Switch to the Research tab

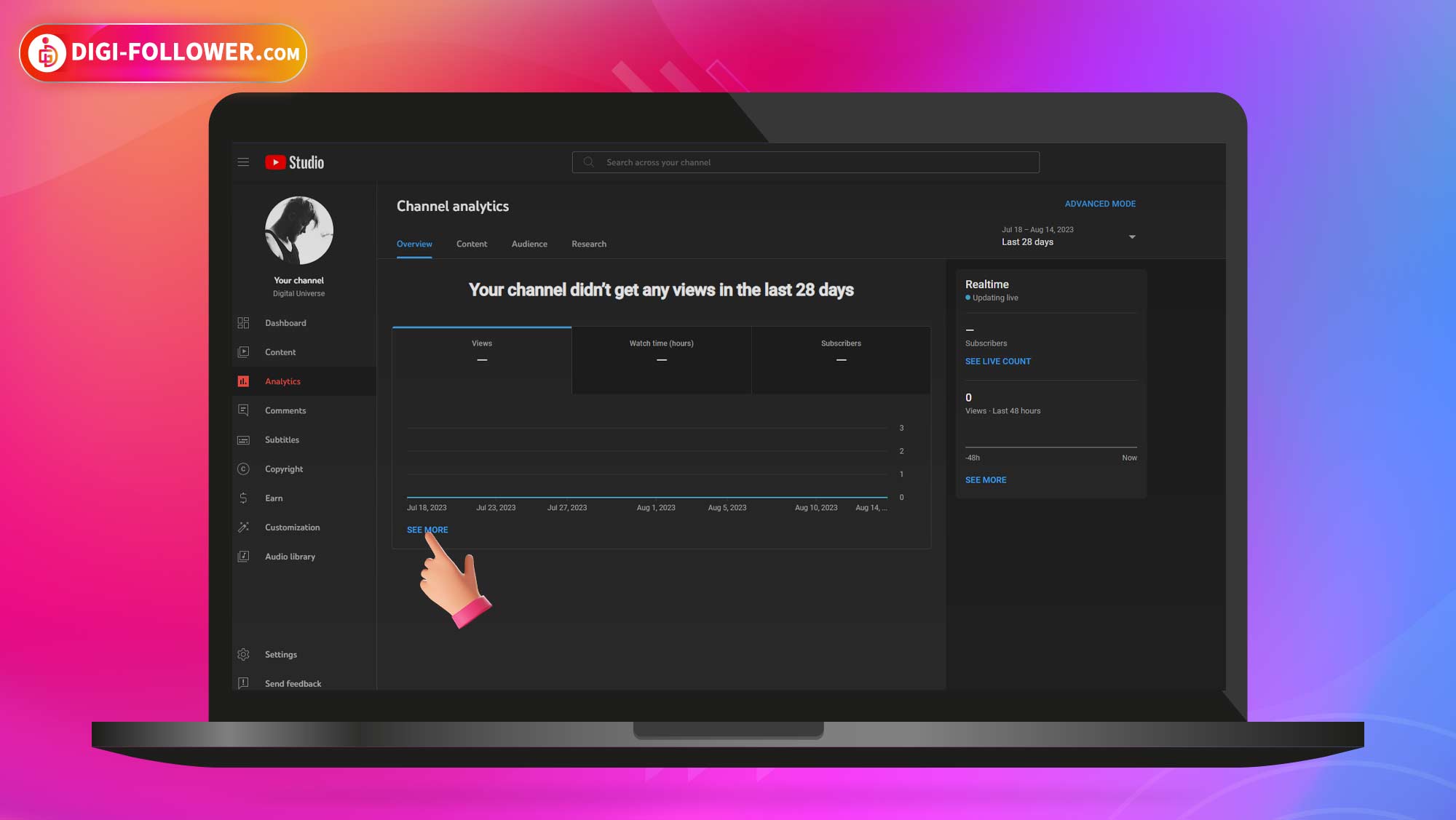tap(589, 244)
